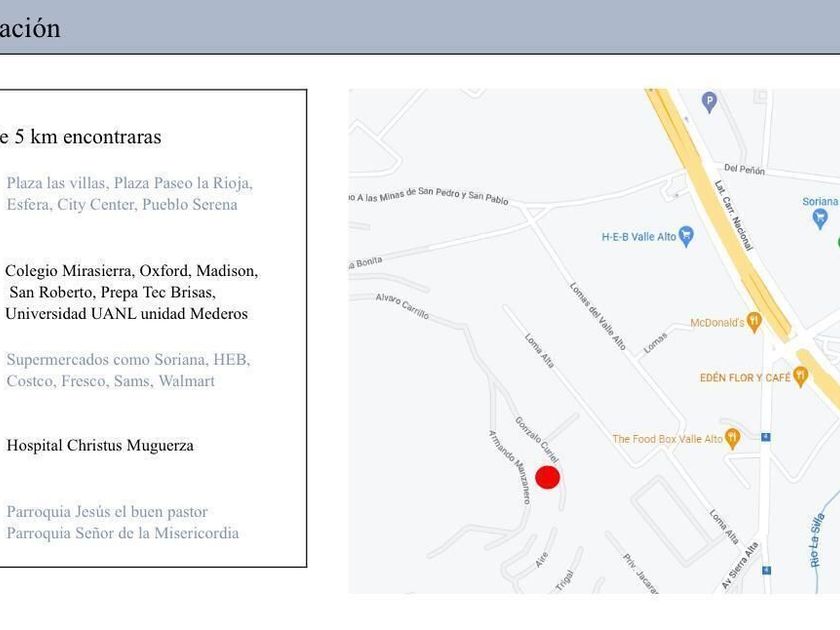Click the 'Parroquia Señor de la Misericordia' line
Image resolution: width=840 pixels, height=630 pixels.
point(122,533)
